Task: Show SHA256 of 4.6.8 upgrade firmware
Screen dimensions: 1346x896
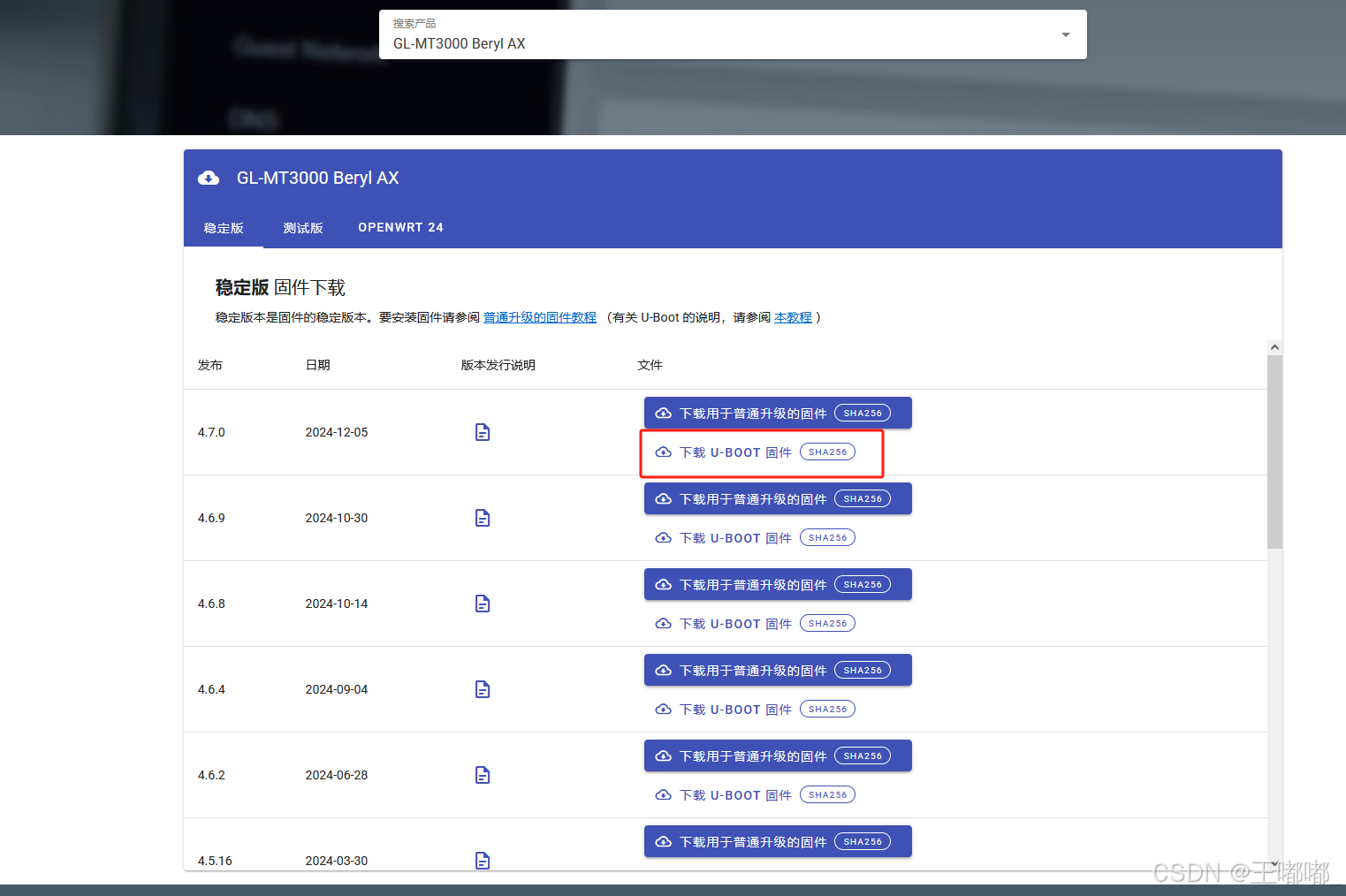Action: 863,584
